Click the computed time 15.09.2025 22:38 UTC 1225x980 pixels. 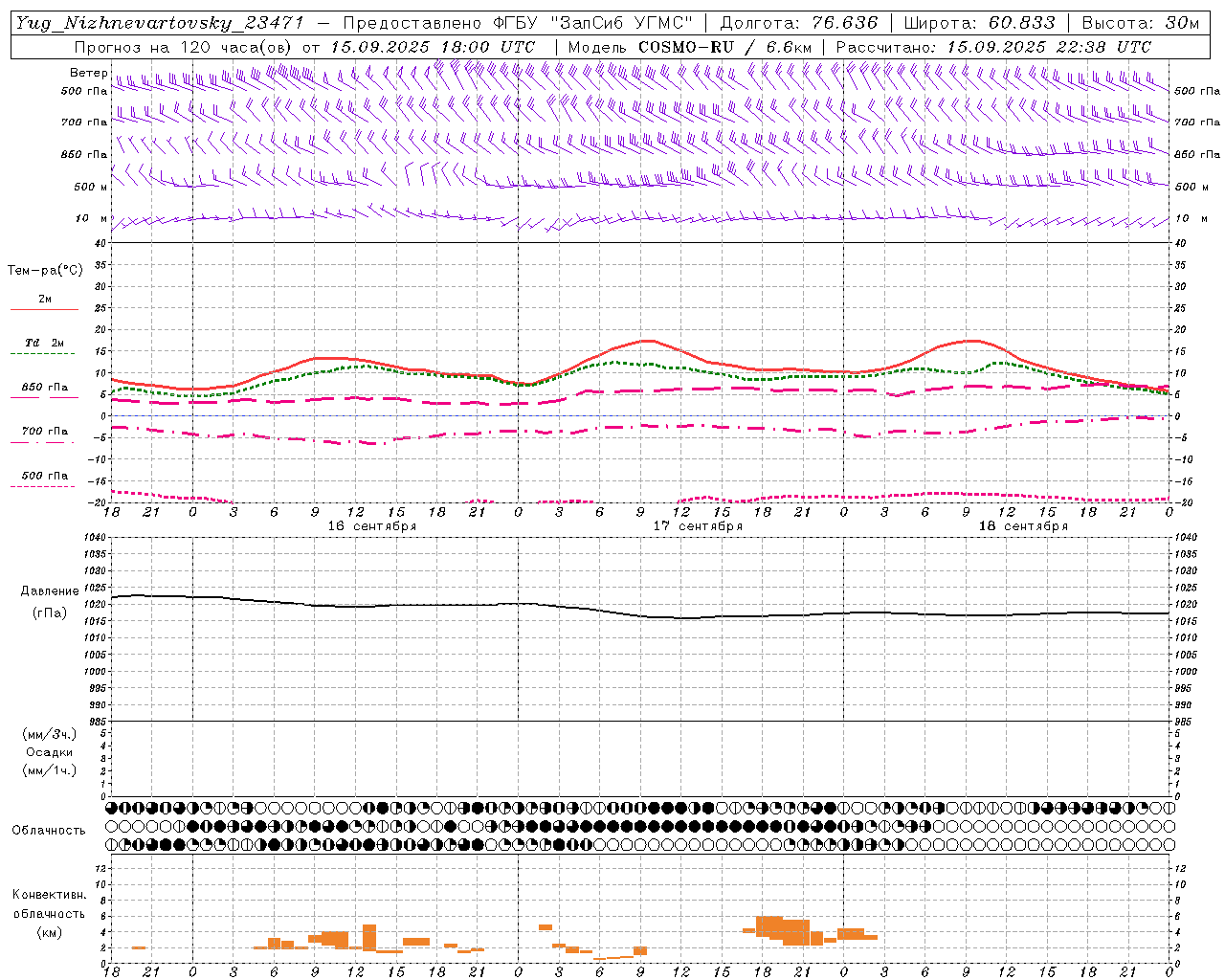1049,47
